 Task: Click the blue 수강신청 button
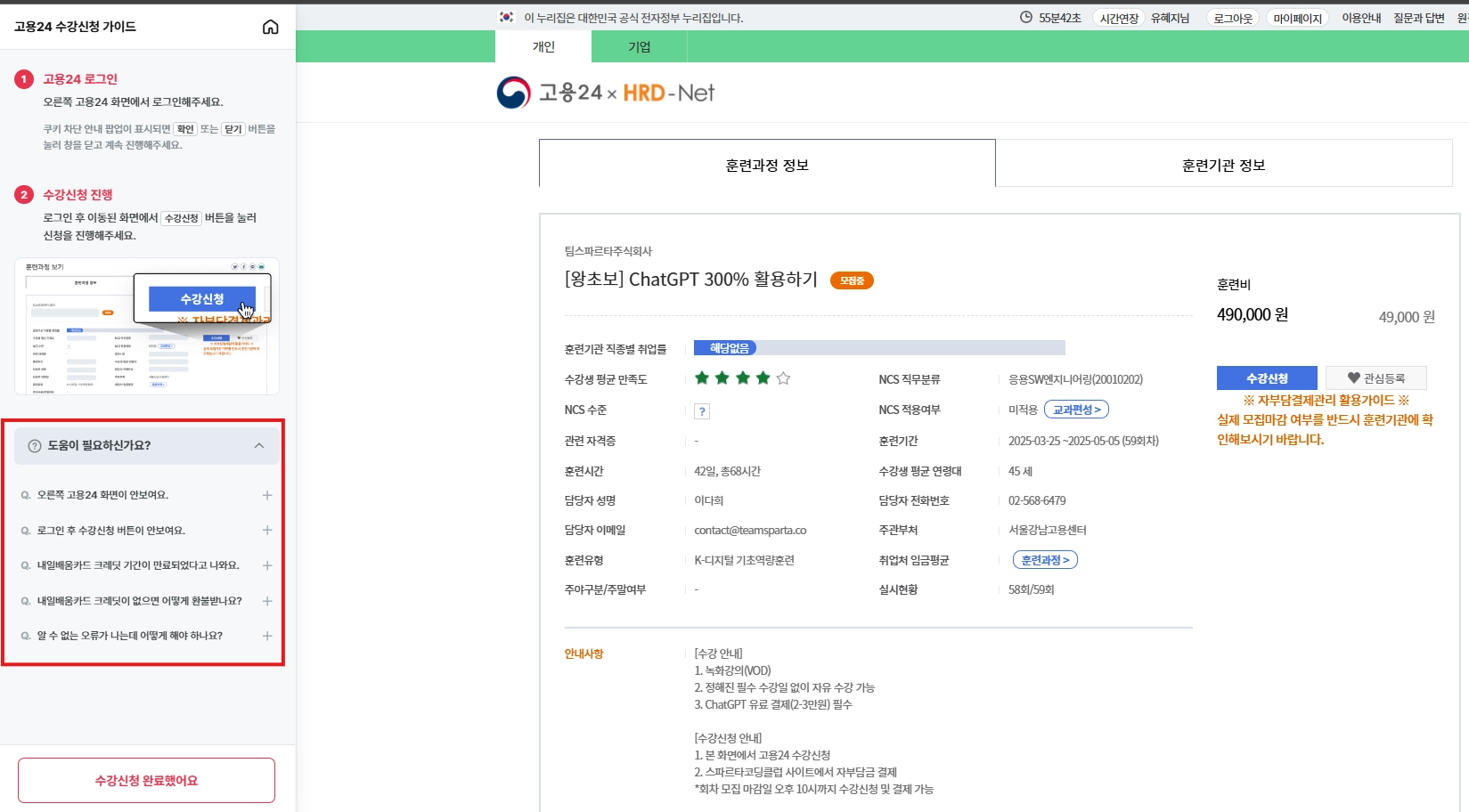(x=1267, y=378)
